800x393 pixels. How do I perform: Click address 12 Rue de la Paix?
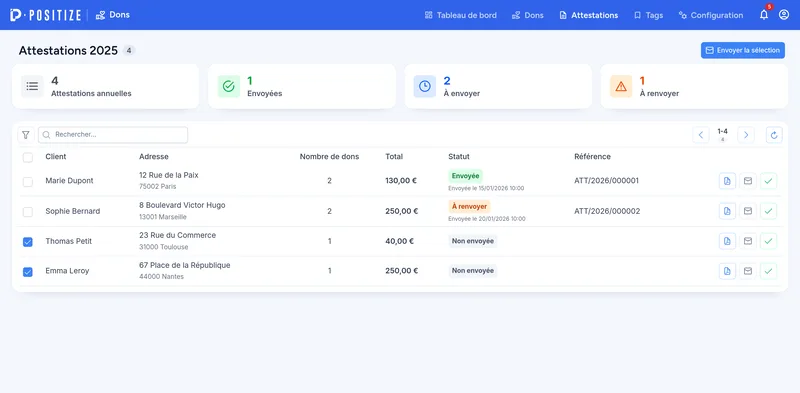click(169, 175)
